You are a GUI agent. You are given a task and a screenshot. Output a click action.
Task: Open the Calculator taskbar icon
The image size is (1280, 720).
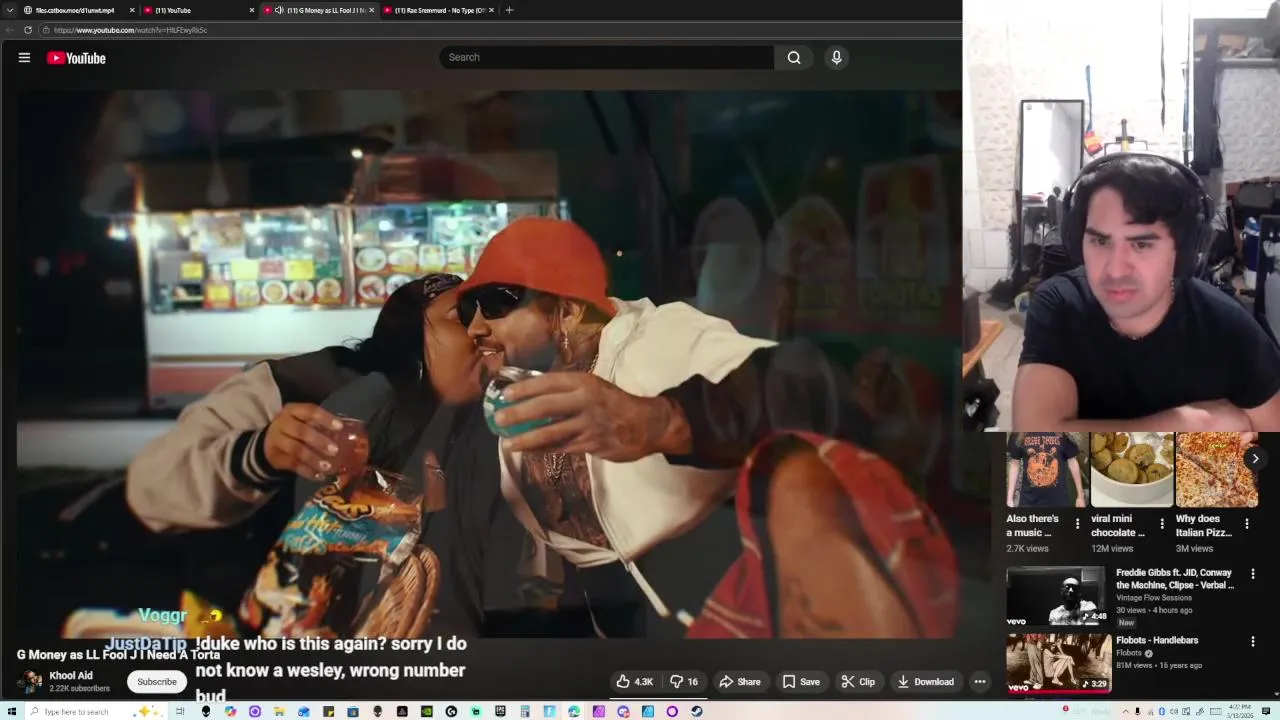(x=524, y=711)
